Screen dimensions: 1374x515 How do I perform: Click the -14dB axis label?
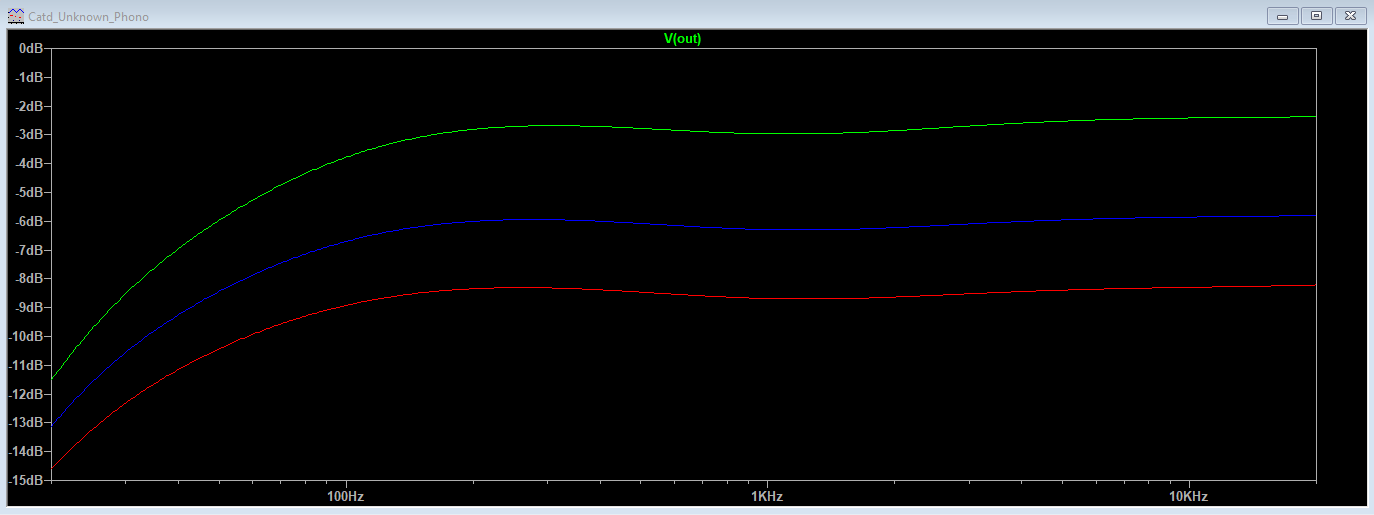coord(26,451)
